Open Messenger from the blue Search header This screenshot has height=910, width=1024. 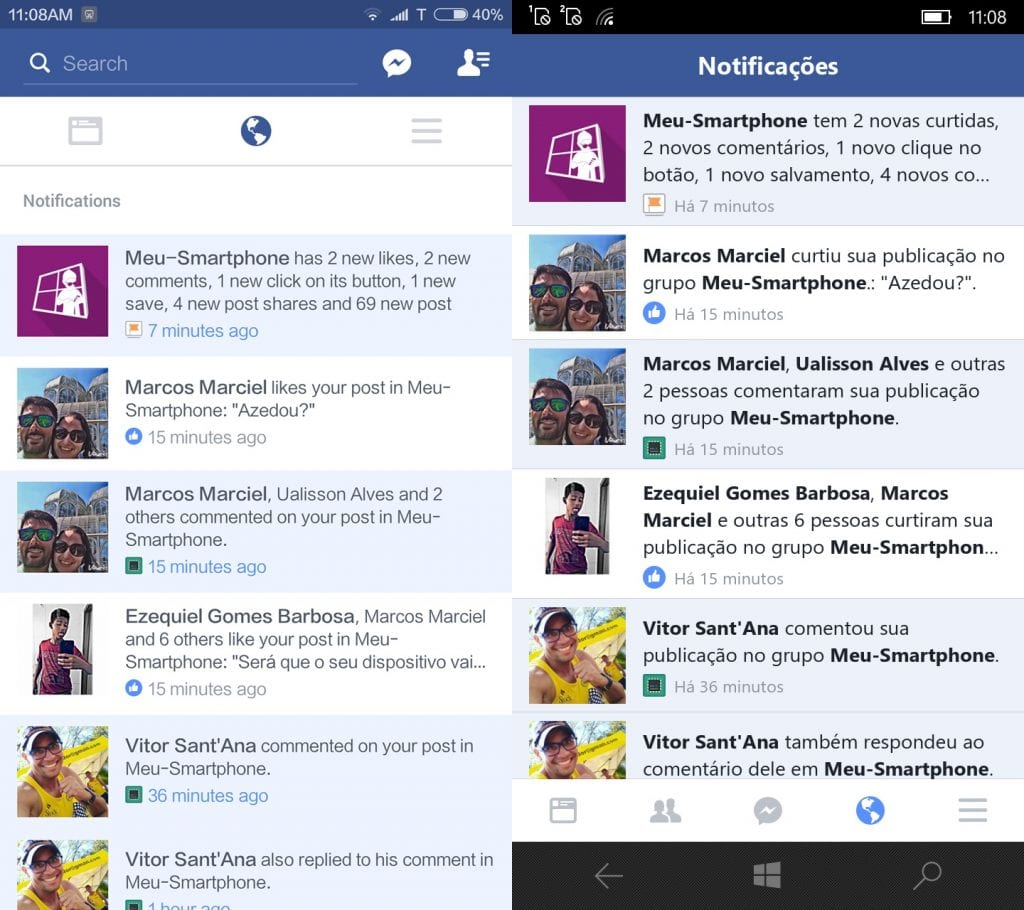[x=396, y=63]
